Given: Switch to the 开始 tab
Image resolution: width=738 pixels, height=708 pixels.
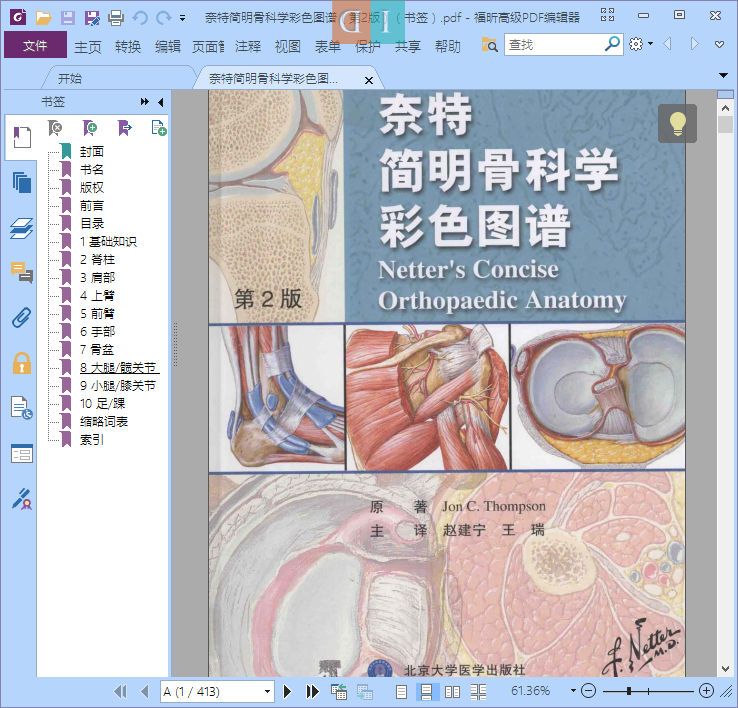Looking at the screenshot, I should (70, 79).
